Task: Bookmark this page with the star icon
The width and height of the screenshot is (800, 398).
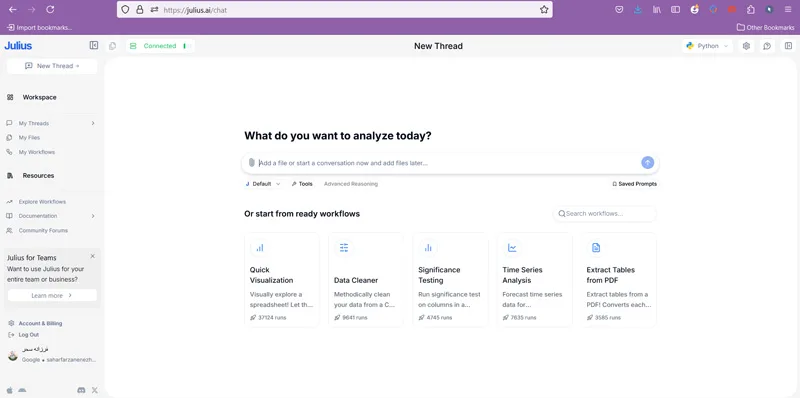Action: (544, 10)
